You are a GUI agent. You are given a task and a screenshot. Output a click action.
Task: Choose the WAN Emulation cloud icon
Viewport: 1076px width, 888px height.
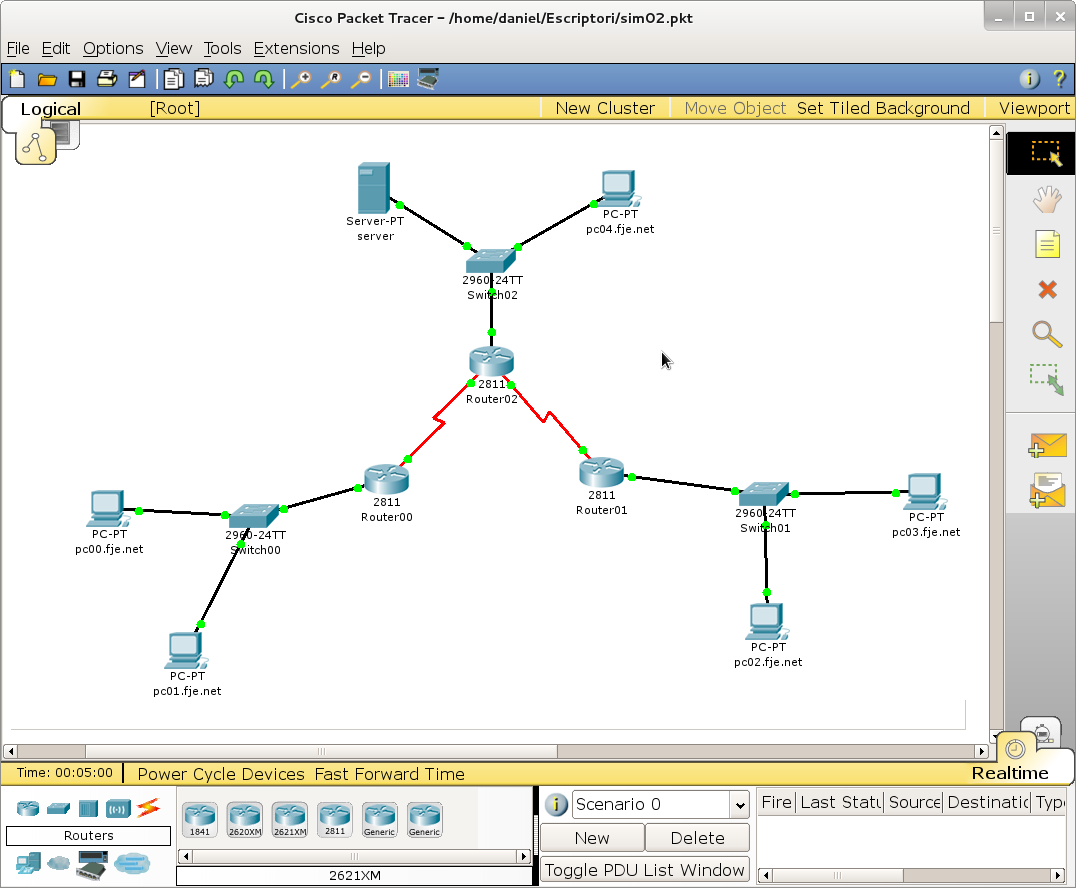[x=58, y=863]
